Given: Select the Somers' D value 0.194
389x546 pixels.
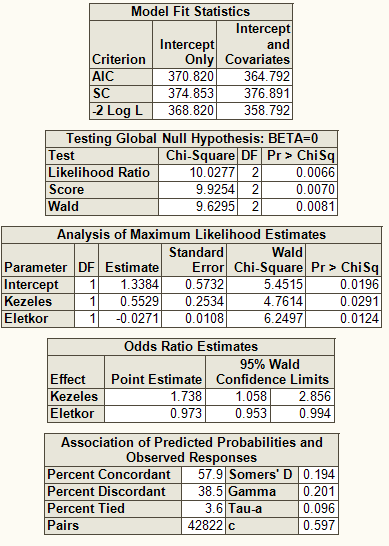Looking at the screenshot, I should pos(319,474).
